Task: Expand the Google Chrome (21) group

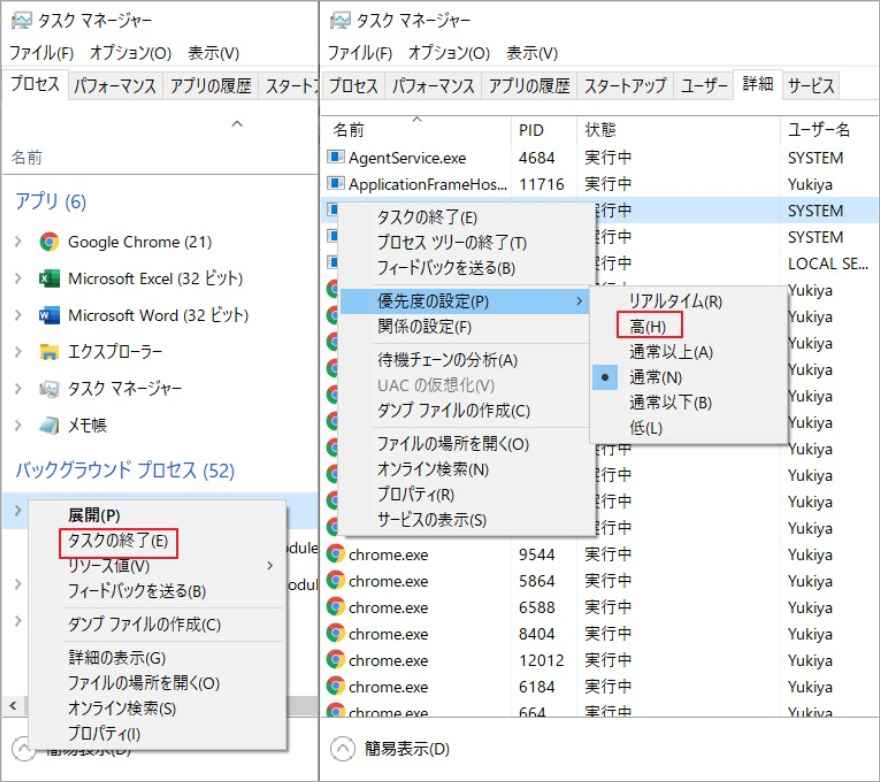Action: click(x=18, y=242)
